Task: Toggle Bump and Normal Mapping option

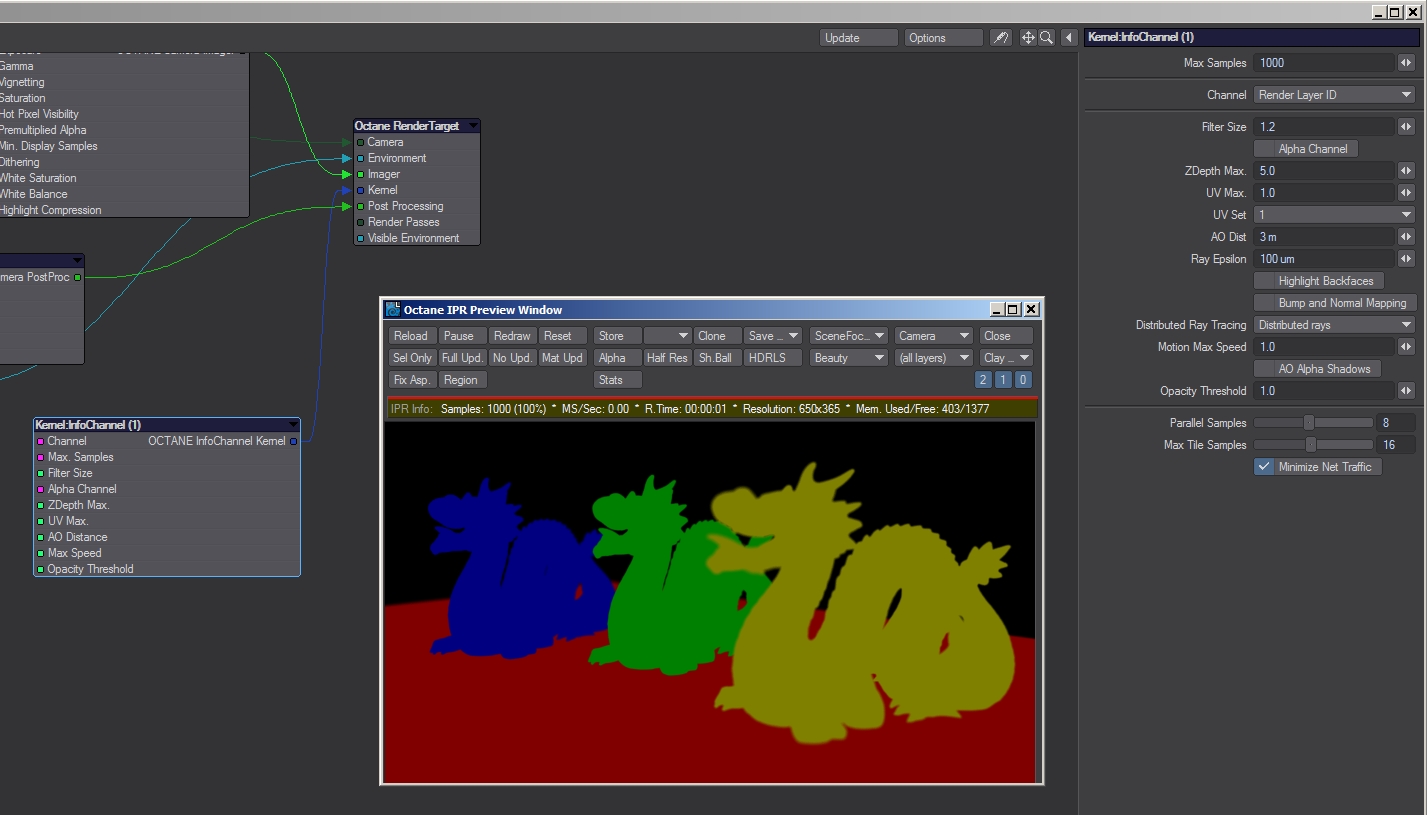Action: [1334, 303]
